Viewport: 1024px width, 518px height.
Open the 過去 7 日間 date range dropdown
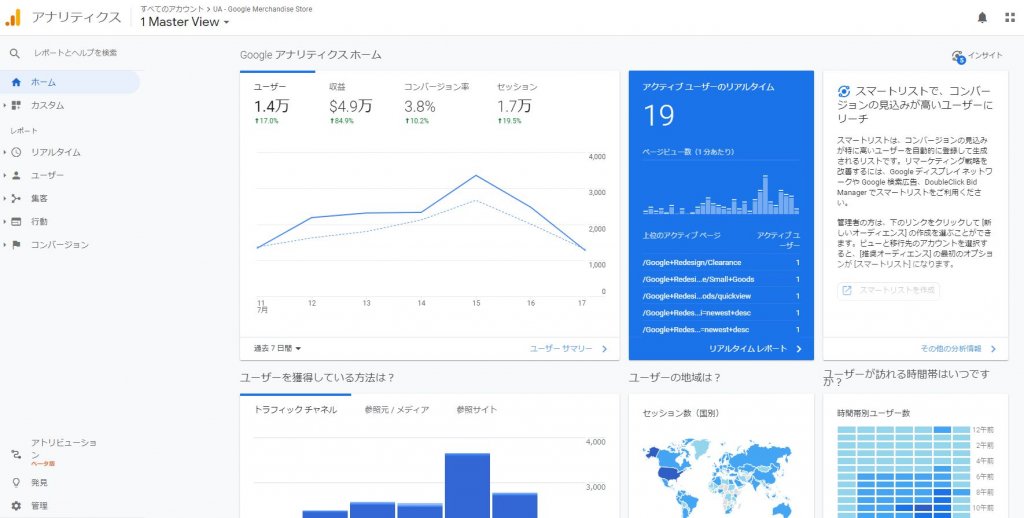tap(278, 349)
